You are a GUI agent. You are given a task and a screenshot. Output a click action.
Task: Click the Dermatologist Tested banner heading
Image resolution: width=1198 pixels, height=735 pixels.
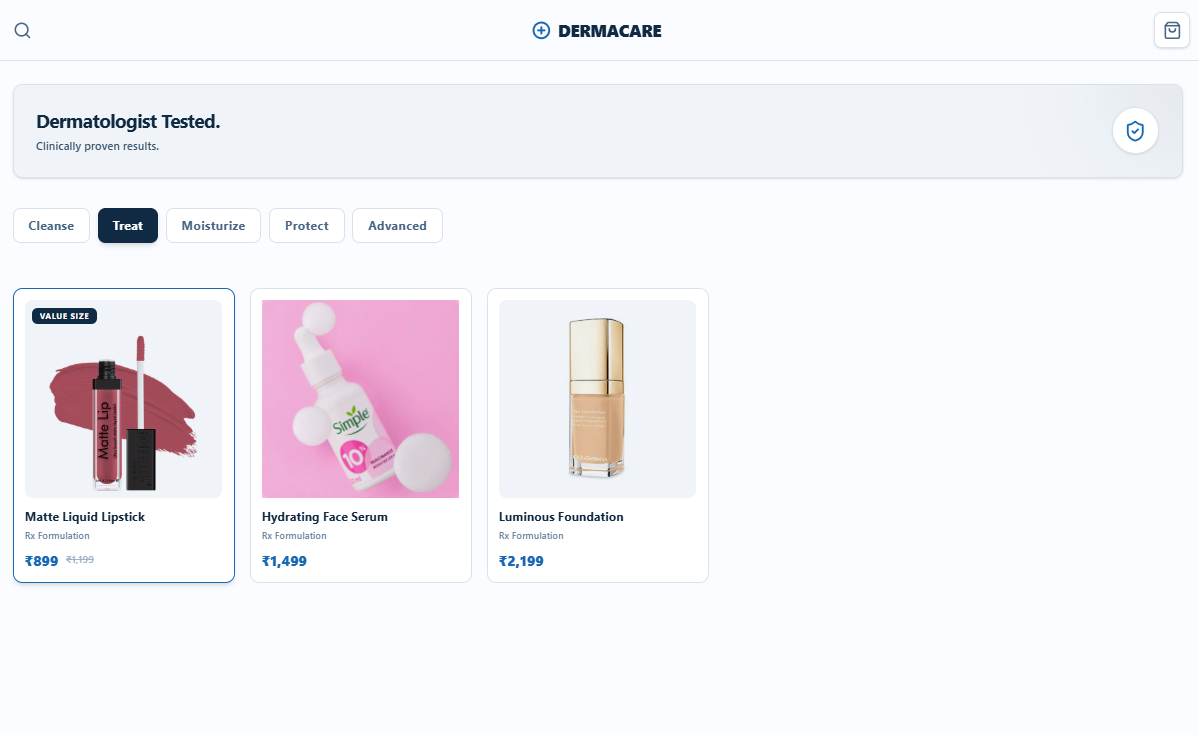coord(128,121)
